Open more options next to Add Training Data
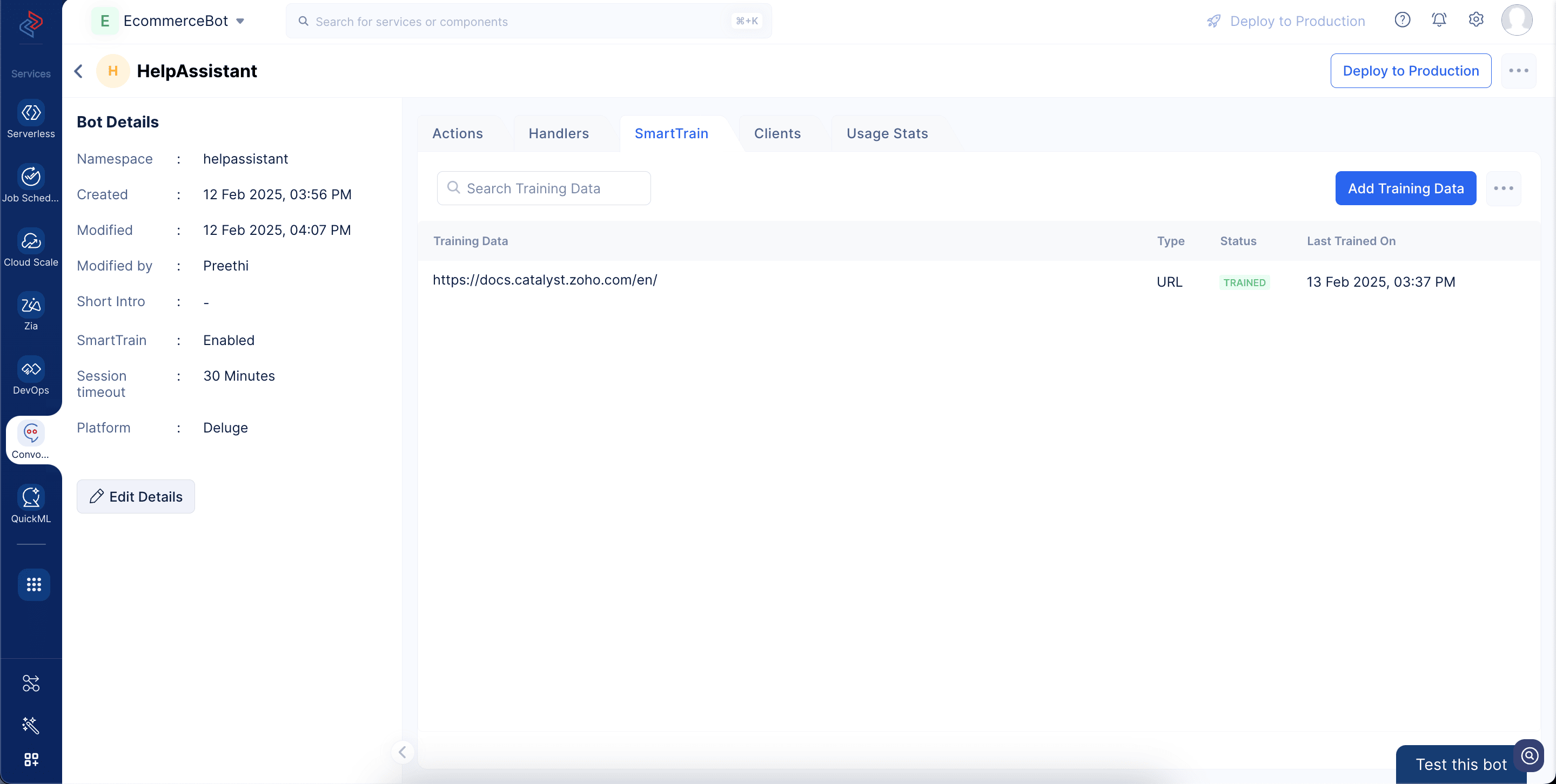Viewport: 1556px width, 784px height. 1503,188
